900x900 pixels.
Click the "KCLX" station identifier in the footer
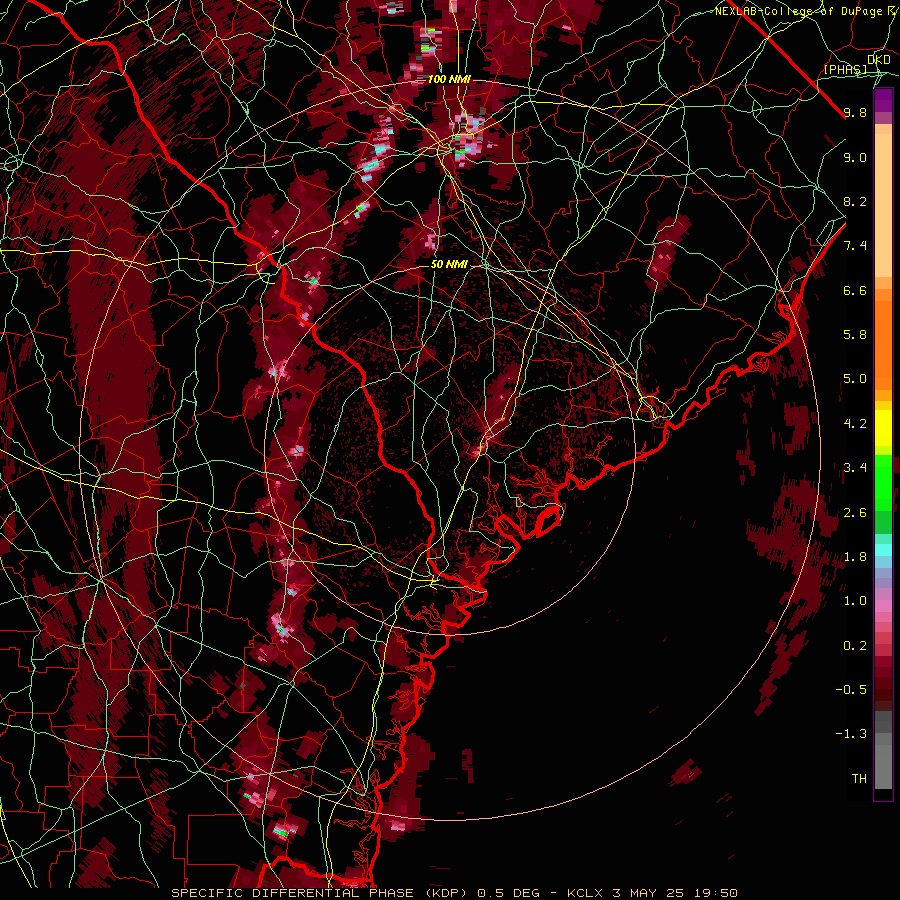click(x=585, y=893)
